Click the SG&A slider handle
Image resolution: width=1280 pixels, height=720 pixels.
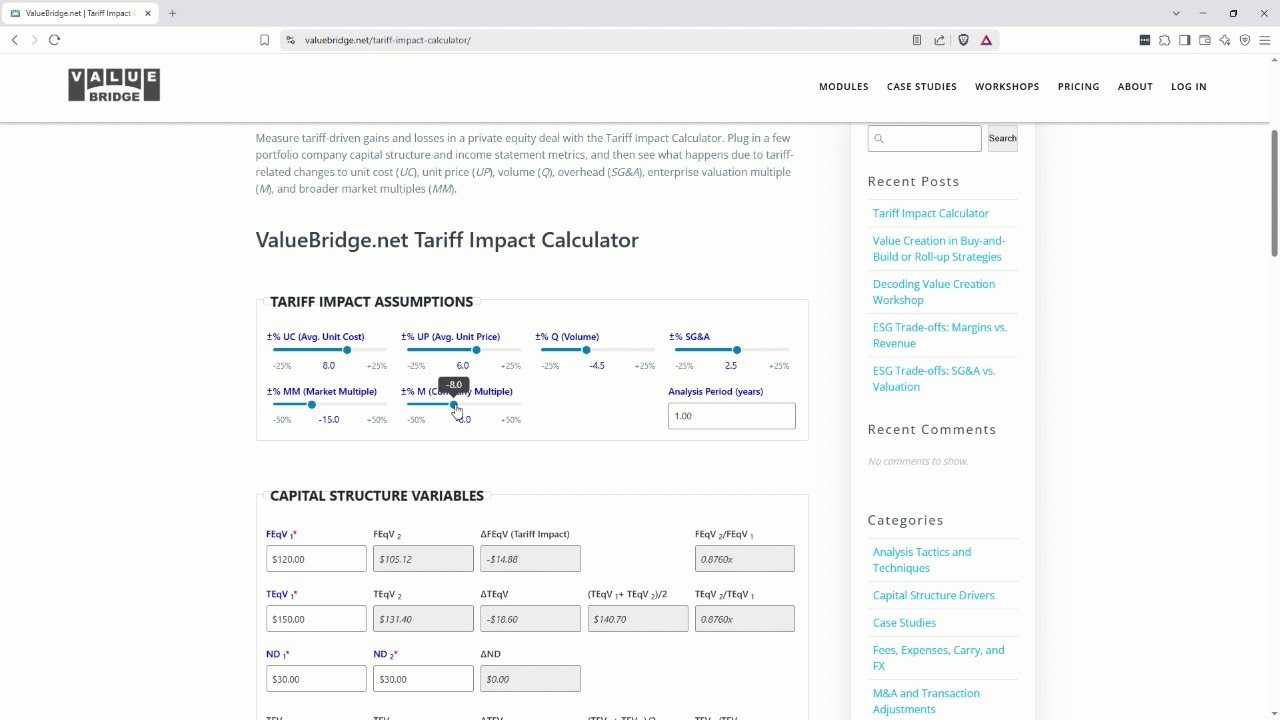737,350
